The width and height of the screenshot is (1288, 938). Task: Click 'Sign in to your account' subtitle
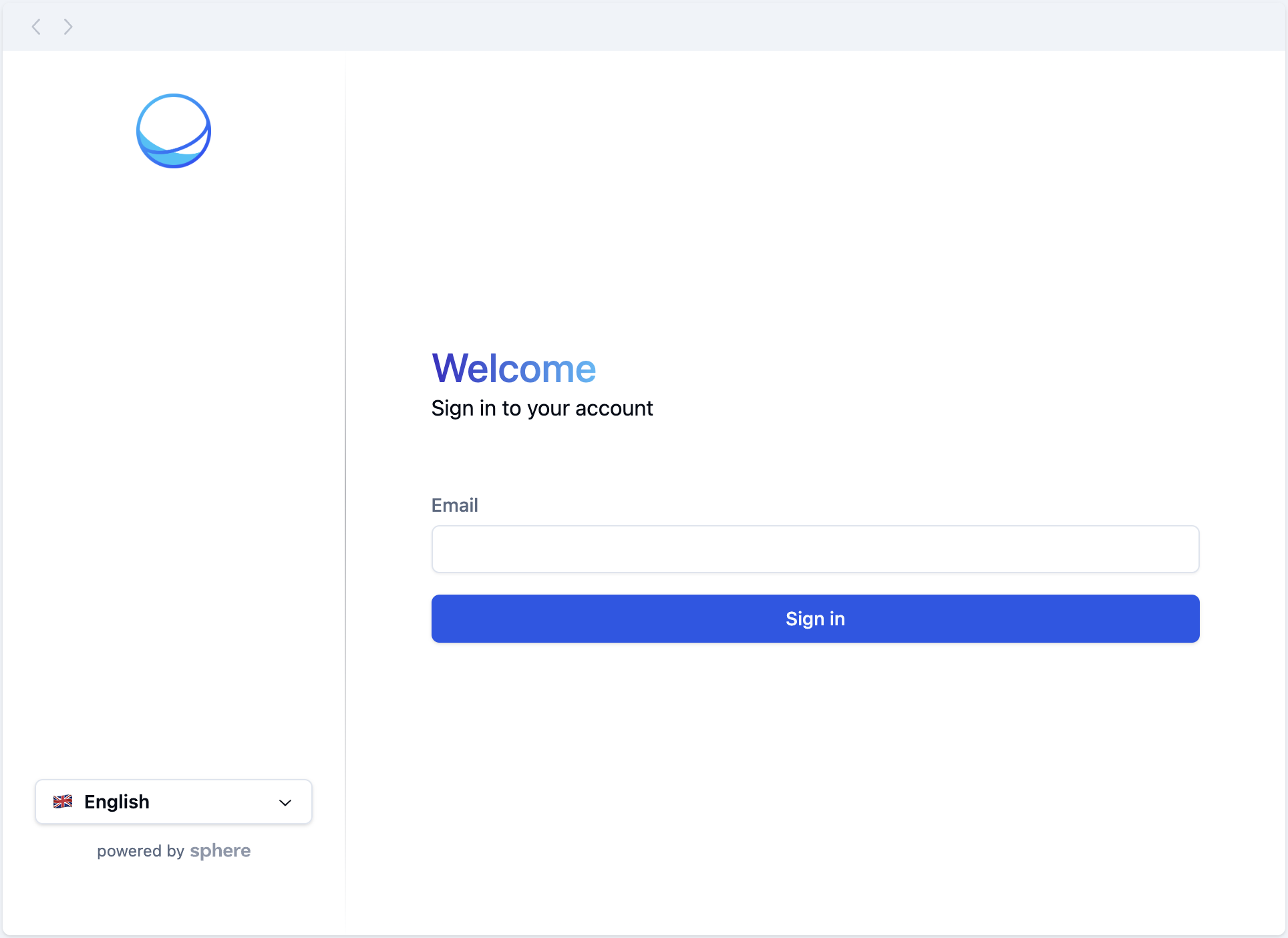tap(542, 408)
